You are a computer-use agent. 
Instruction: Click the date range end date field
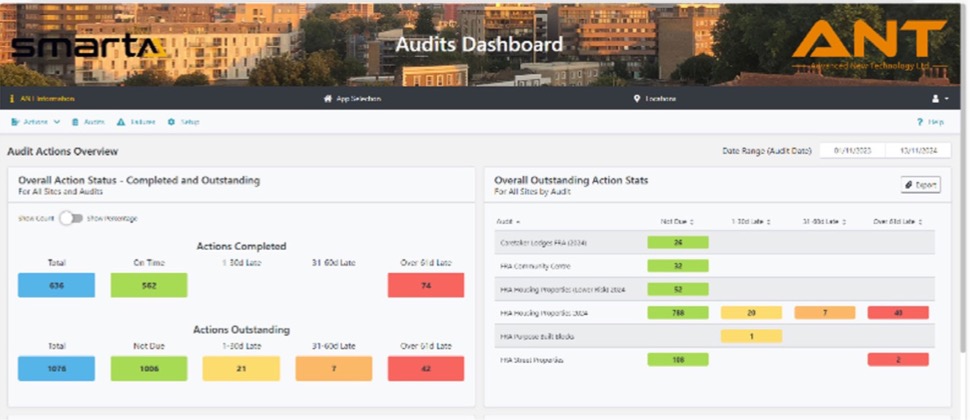[915, 151]
